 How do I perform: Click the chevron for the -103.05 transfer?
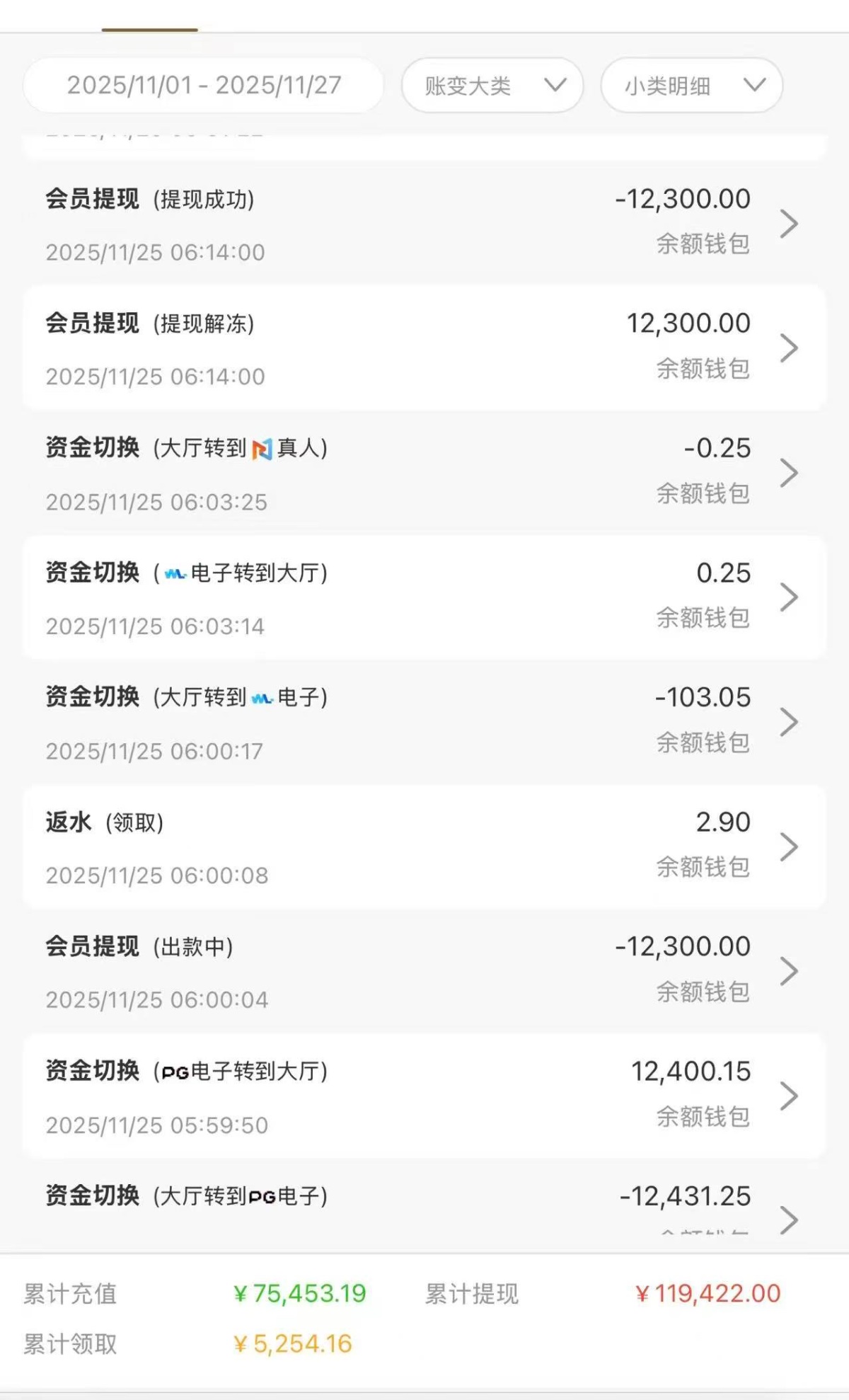click(788, 722)
